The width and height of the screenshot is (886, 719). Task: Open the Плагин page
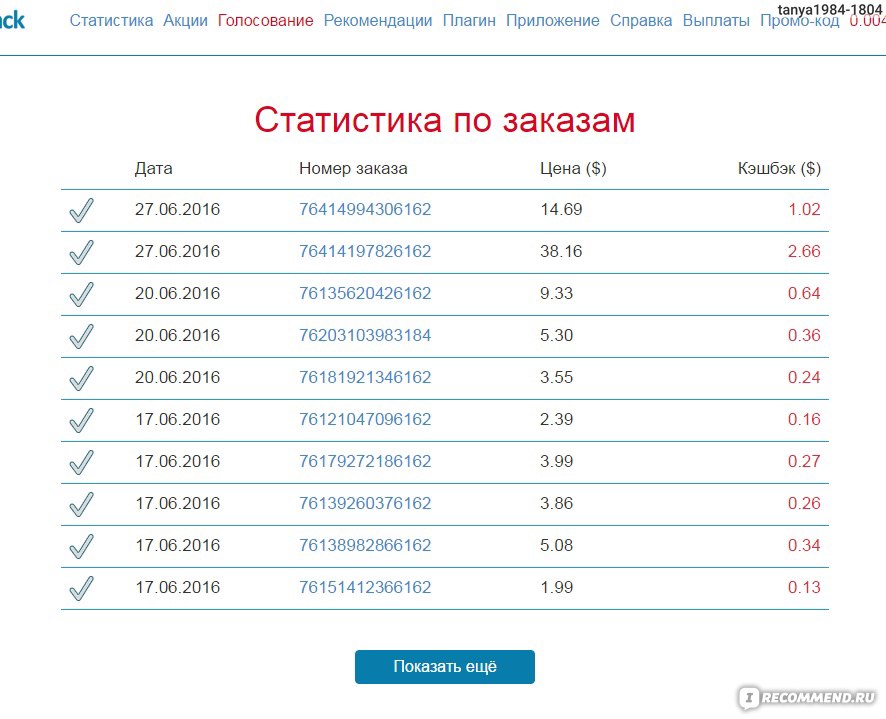[x=469, y=21]
